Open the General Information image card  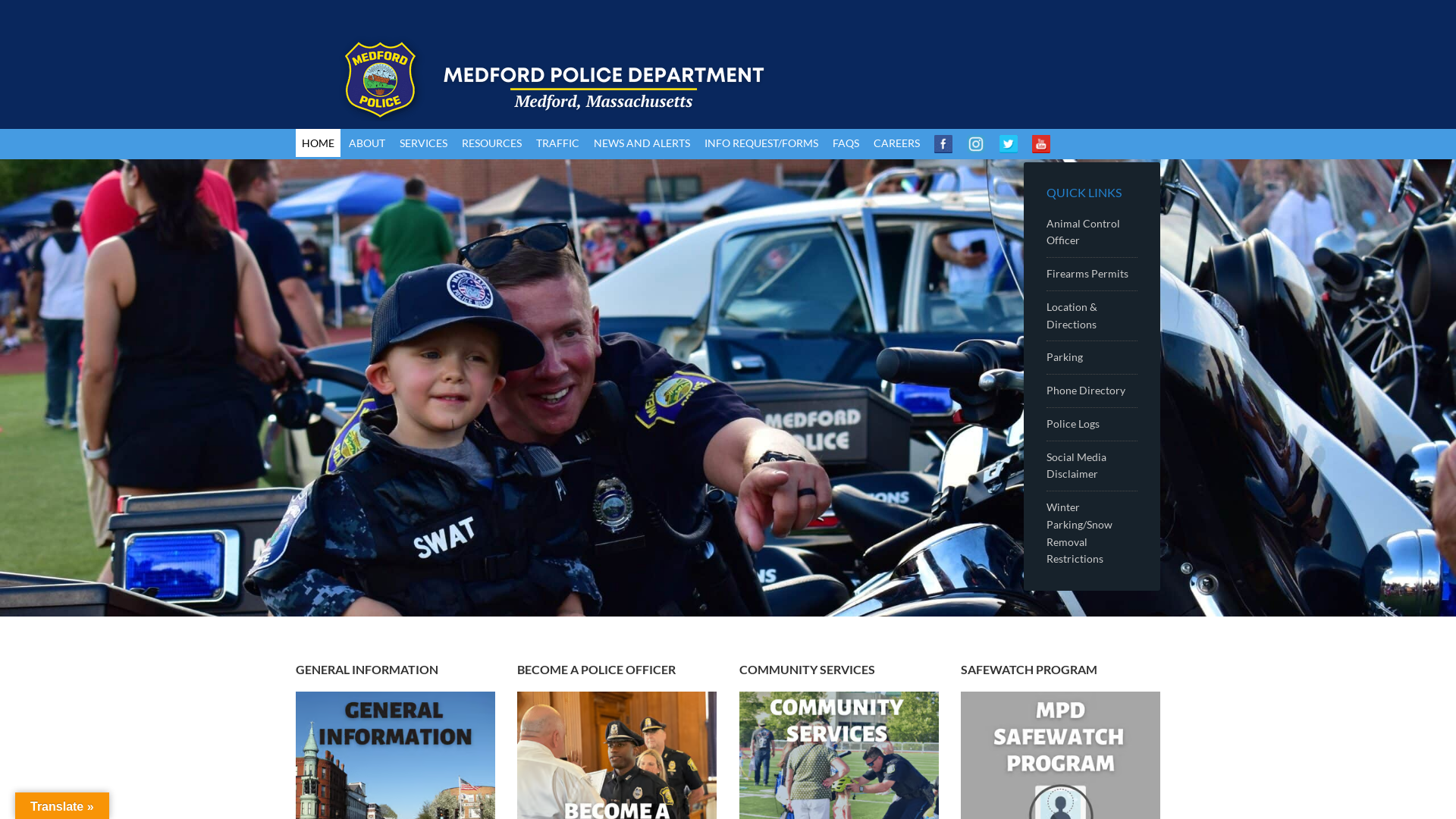[x=395, y=755]
